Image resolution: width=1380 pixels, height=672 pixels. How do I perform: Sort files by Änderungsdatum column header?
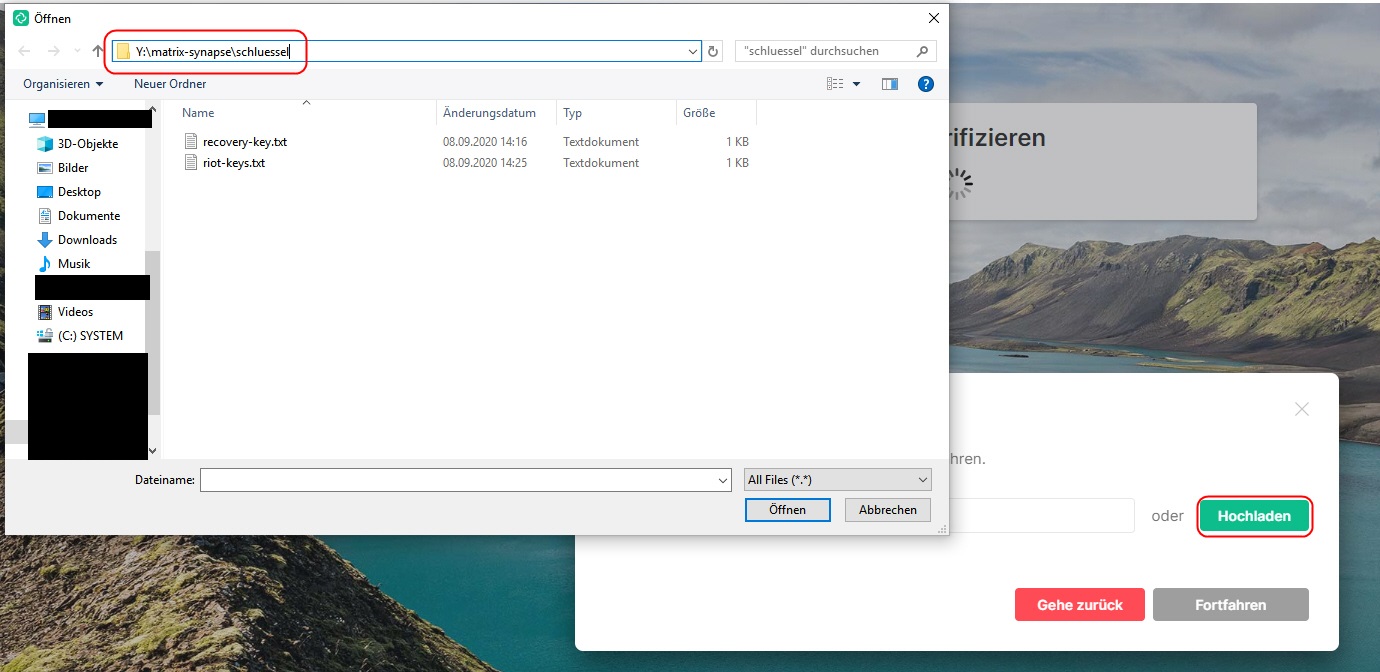point(489,113)
